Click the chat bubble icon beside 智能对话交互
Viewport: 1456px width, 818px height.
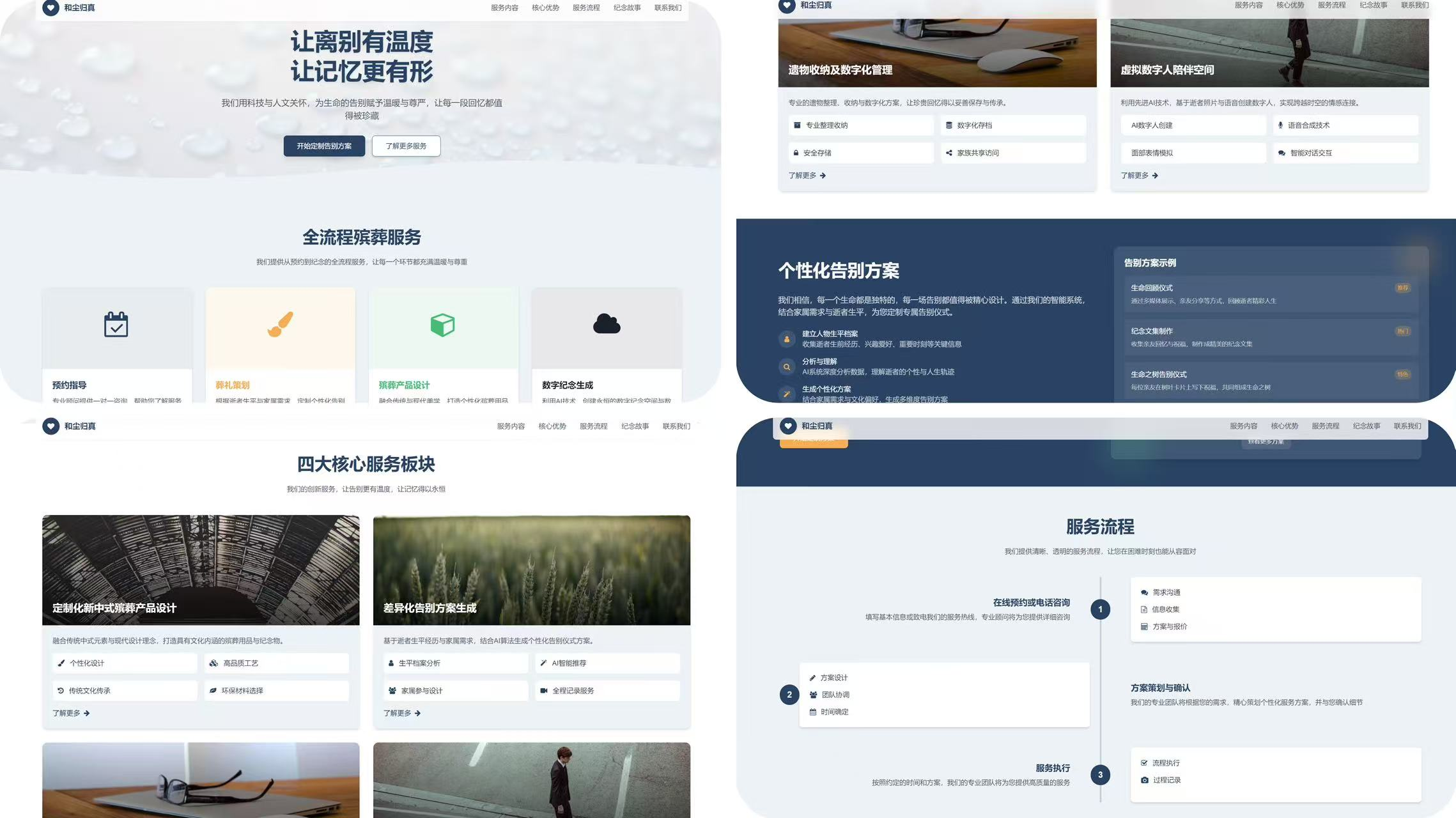[1282, 153]
